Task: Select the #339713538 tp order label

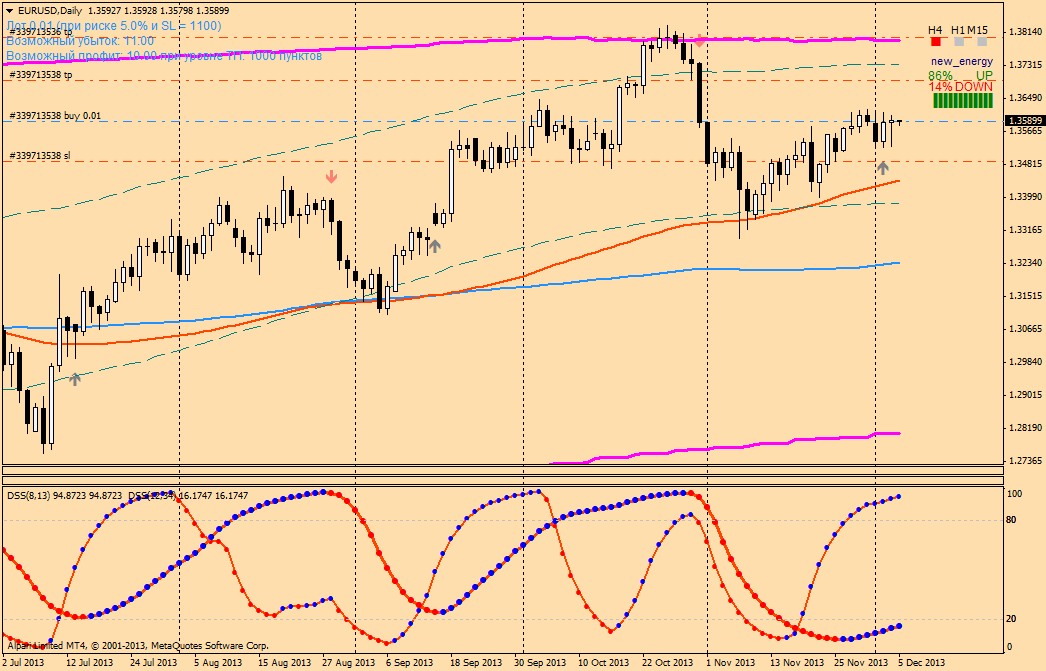Action: [x=41, y=75]
